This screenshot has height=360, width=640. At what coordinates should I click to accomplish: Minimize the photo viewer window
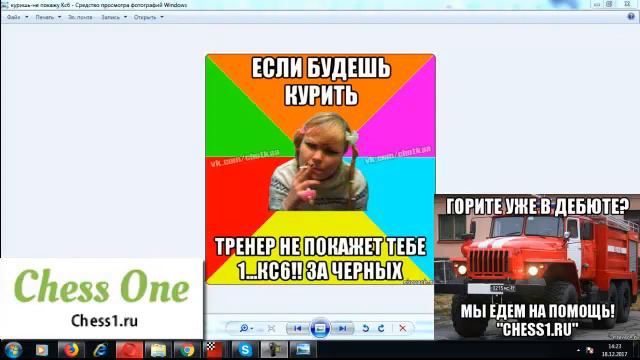point(597,4)
